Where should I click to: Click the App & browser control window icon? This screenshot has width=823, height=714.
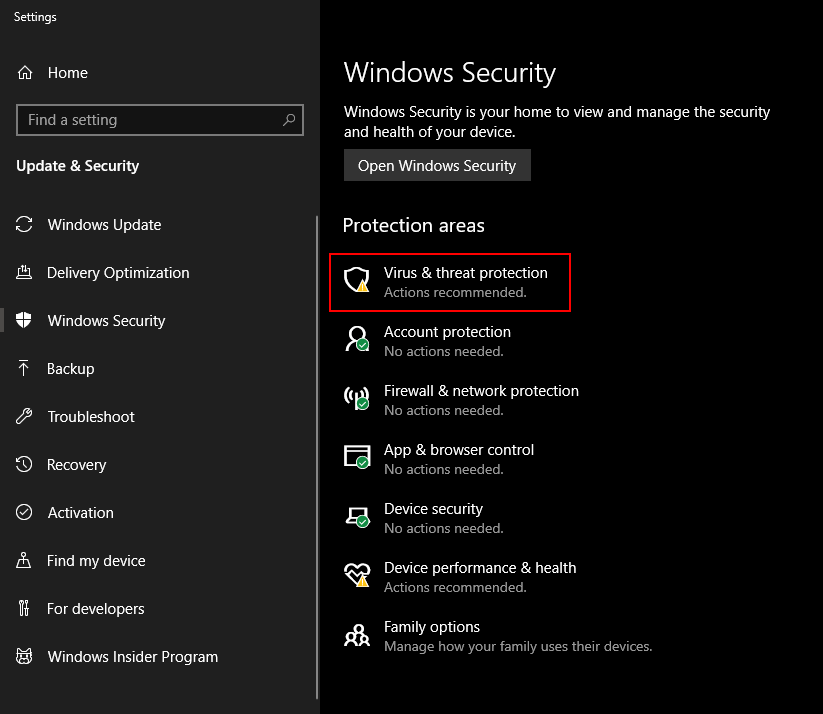357,456
